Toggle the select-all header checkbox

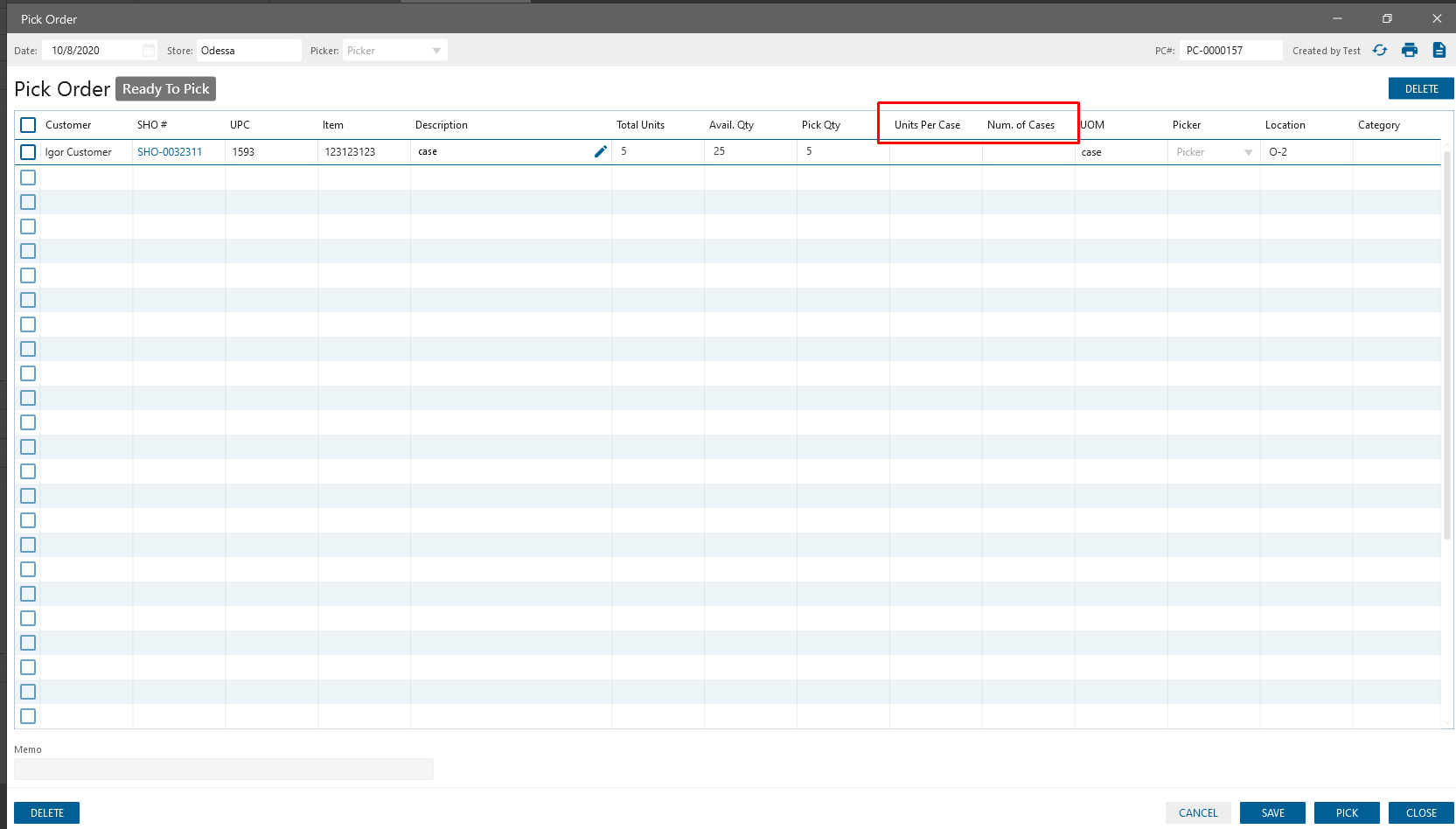pos(28,125)
